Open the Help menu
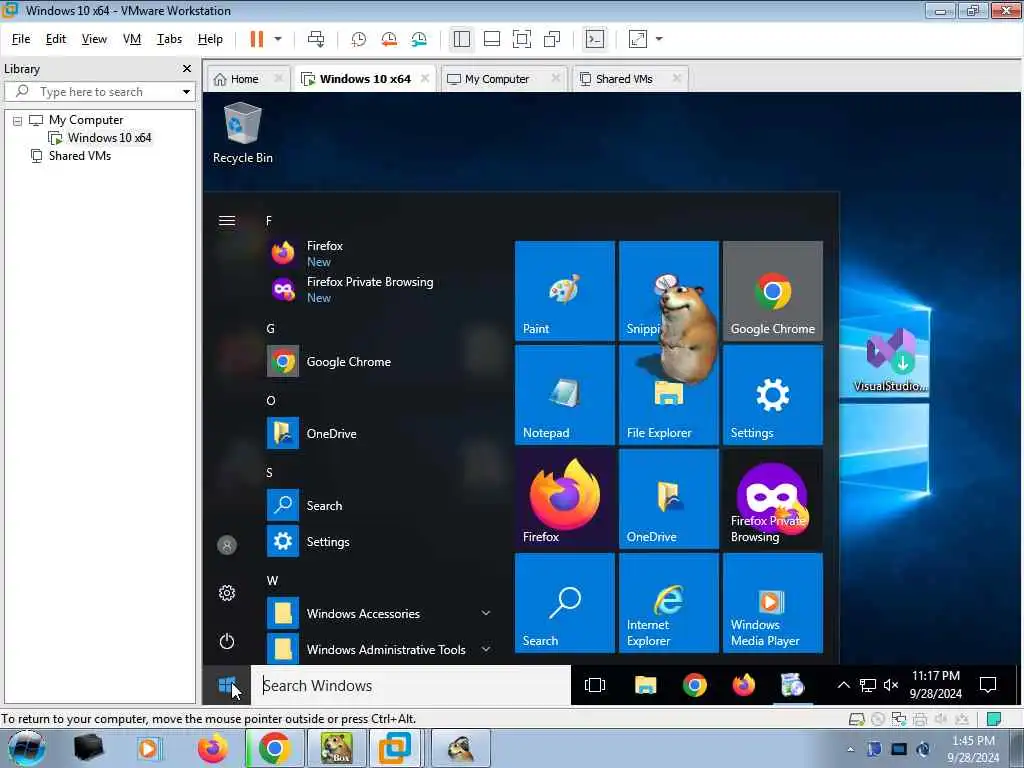 pos(210,39)
